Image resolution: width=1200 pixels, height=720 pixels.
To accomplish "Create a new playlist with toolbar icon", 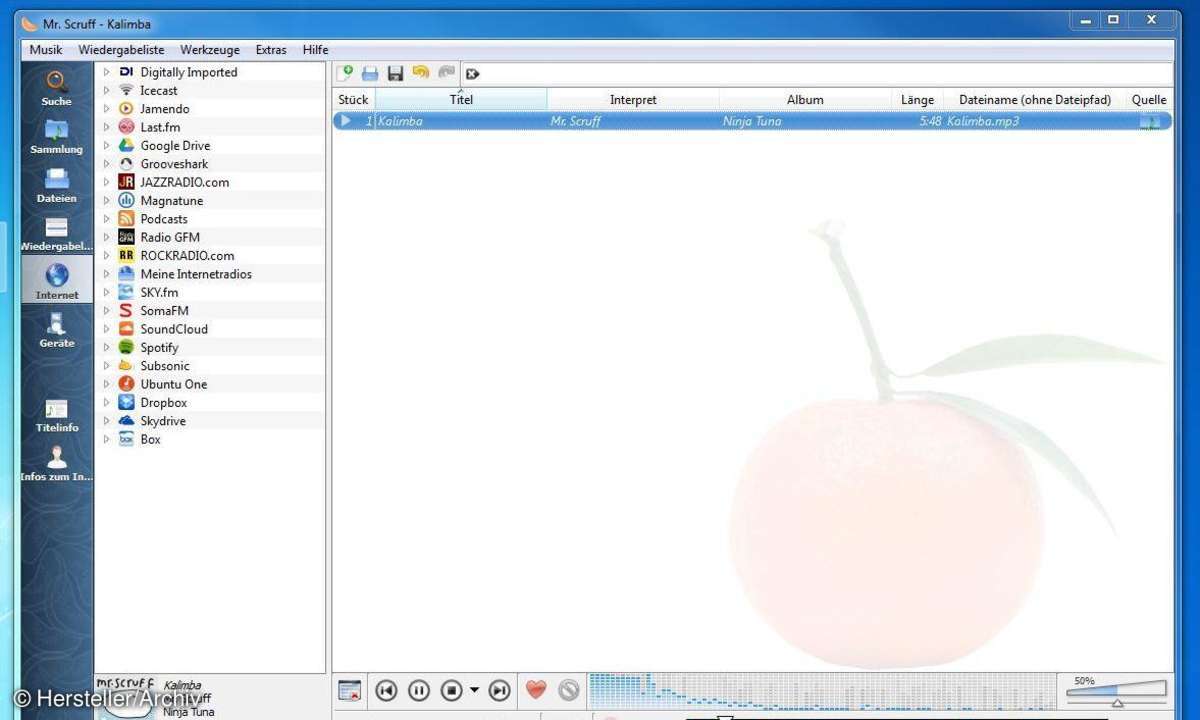I will point(345,73).
